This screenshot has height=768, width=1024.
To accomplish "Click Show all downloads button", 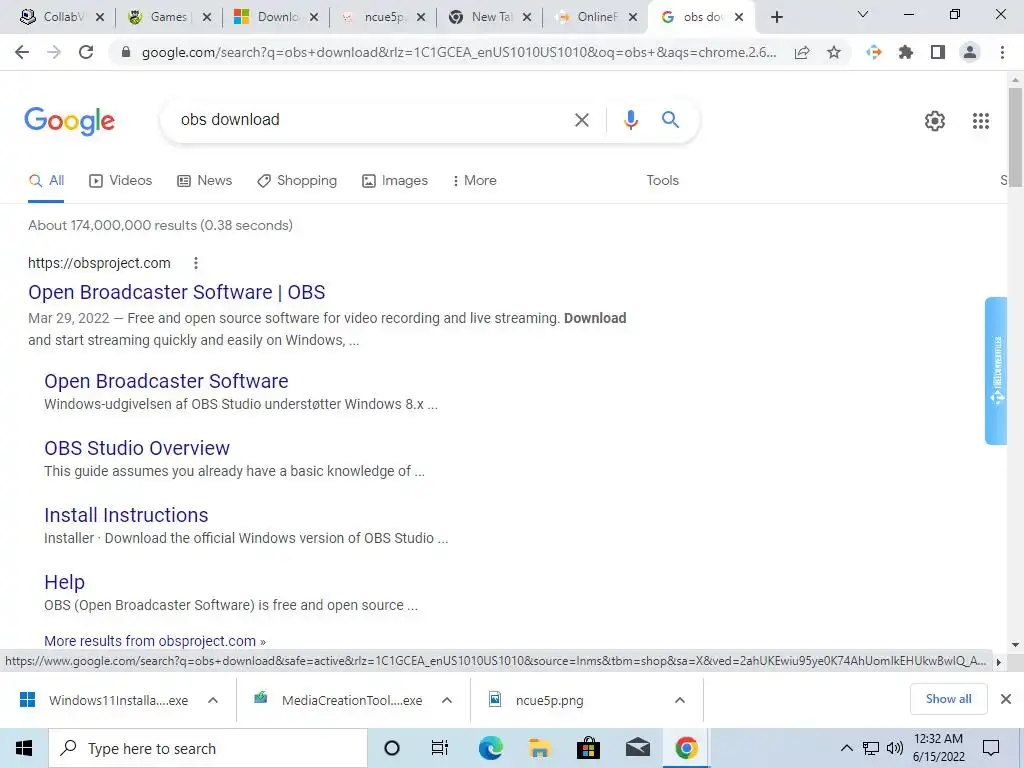I will [x=948, y=699].
